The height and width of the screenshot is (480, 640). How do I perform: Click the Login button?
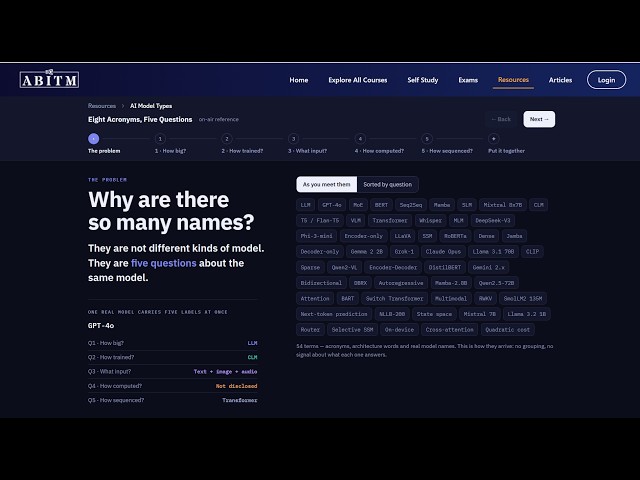(606, 80)
